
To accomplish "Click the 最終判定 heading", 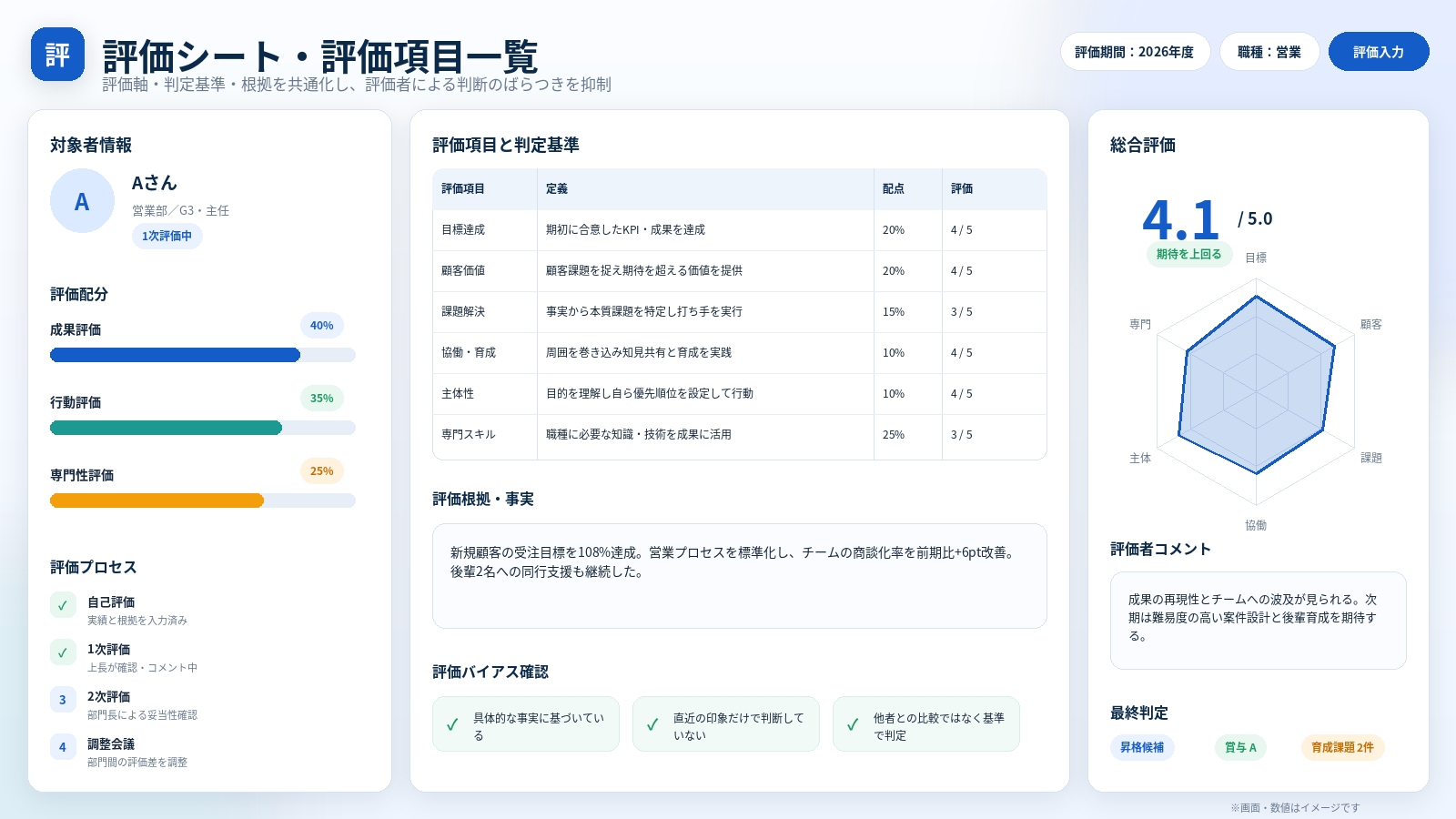I will point(1139,713).
